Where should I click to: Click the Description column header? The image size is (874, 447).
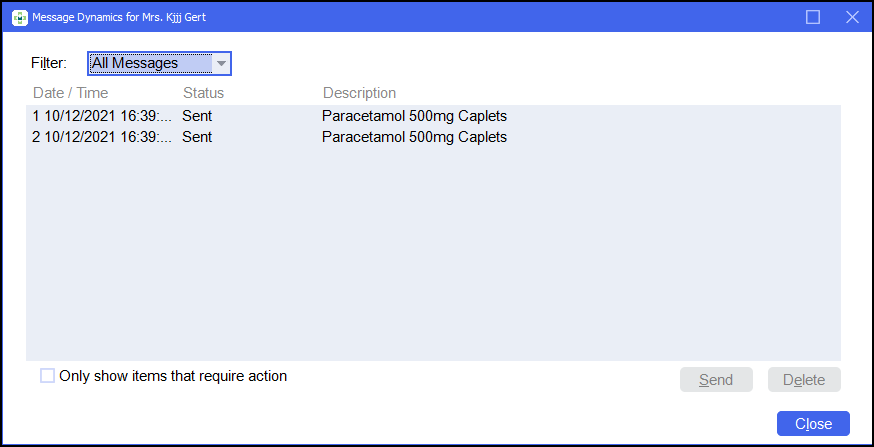359,93
